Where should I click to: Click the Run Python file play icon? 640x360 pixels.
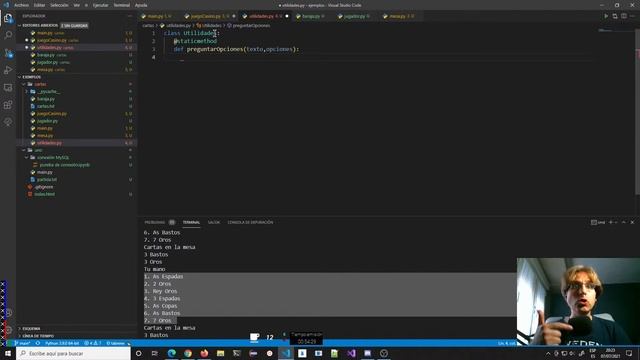(x=606, y=16)
